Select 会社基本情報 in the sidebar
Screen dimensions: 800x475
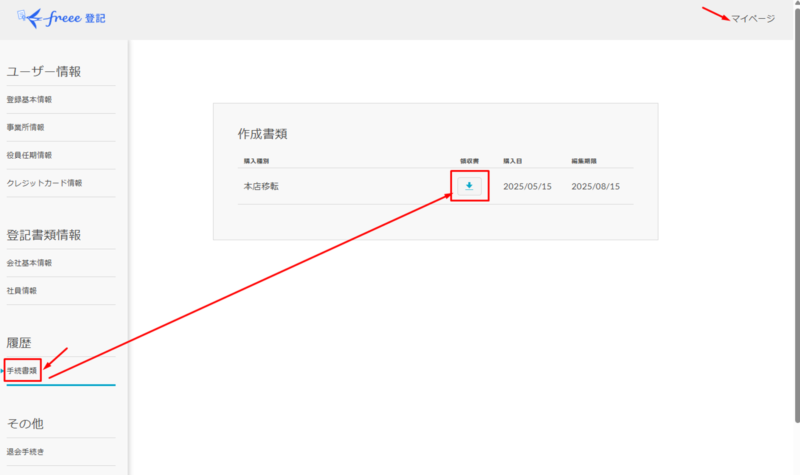pos(30,263)
